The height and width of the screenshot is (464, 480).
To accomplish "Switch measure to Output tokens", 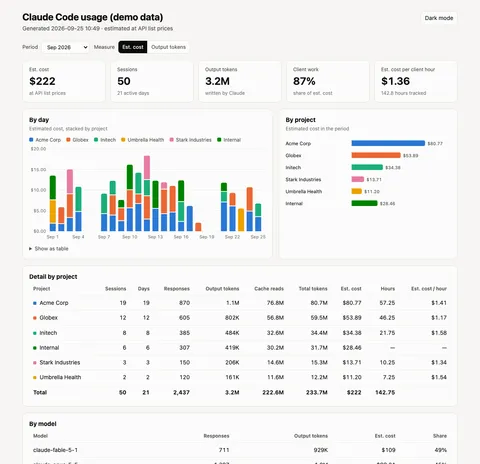I will (168, 47).
